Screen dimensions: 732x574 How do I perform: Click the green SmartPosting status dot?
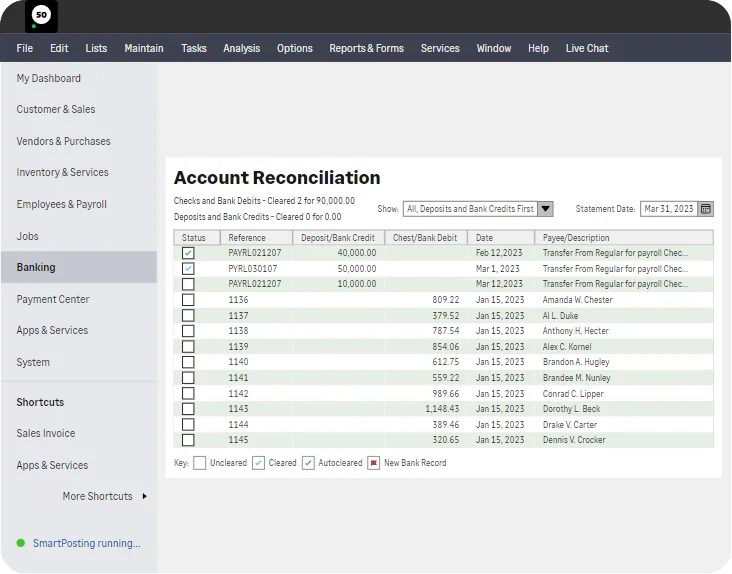21,543
